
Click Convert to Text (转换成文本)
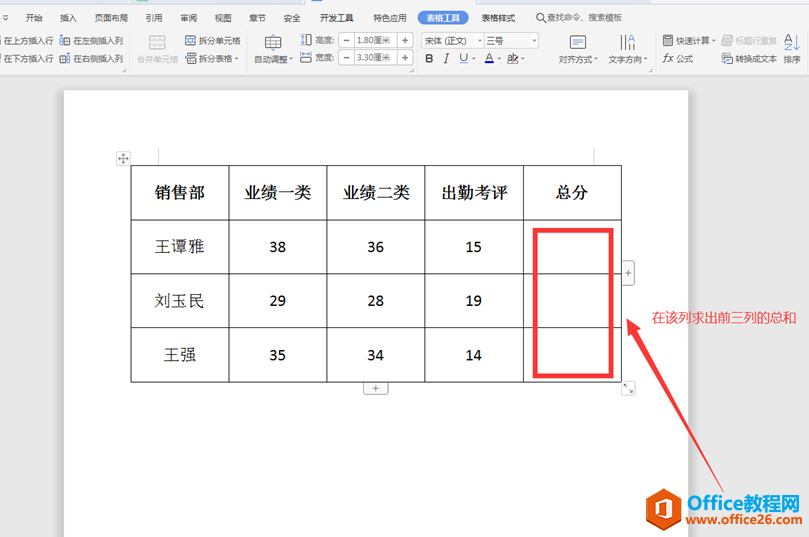click(x=749, y=59)
